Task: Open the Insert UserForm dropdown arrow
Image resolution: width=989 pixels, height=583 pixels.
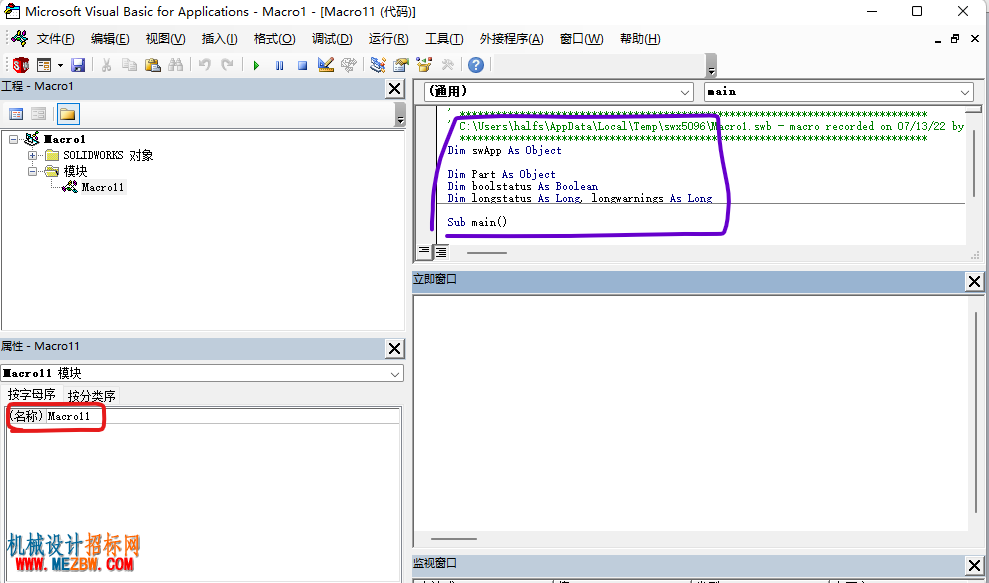Action: [60, 64]
